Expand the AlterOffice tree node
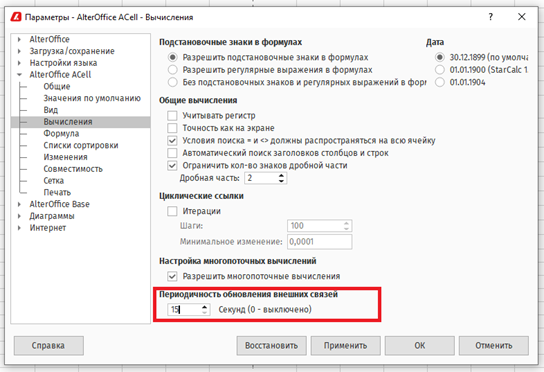 (19, 39)
